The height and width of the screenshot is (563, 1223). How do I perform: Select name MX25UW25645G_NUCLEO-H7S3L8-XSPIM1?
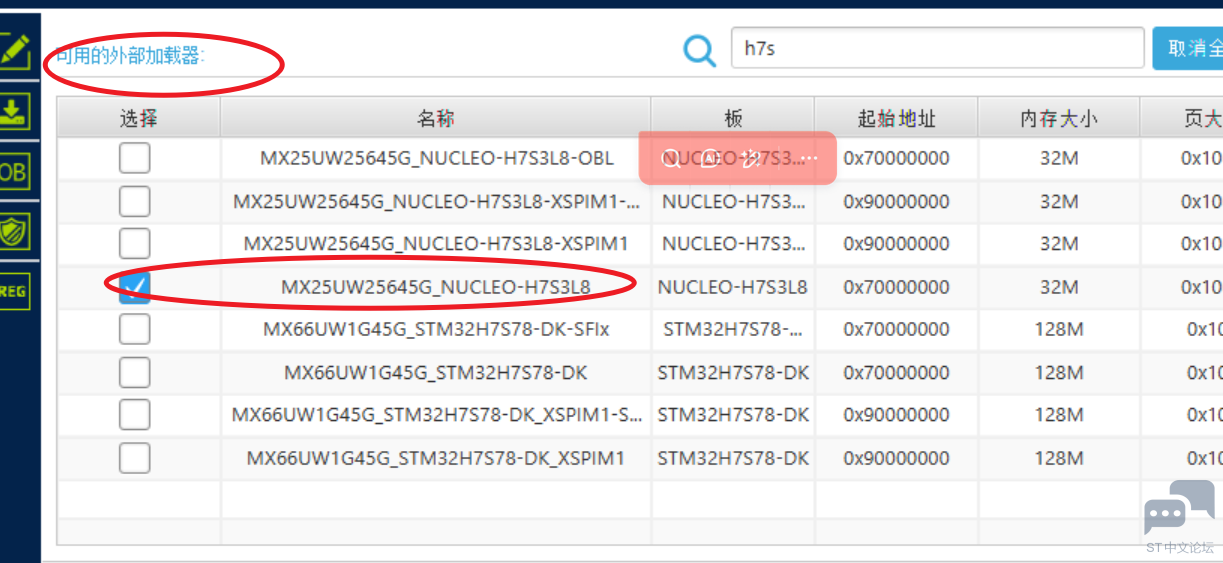pos(436,243)
